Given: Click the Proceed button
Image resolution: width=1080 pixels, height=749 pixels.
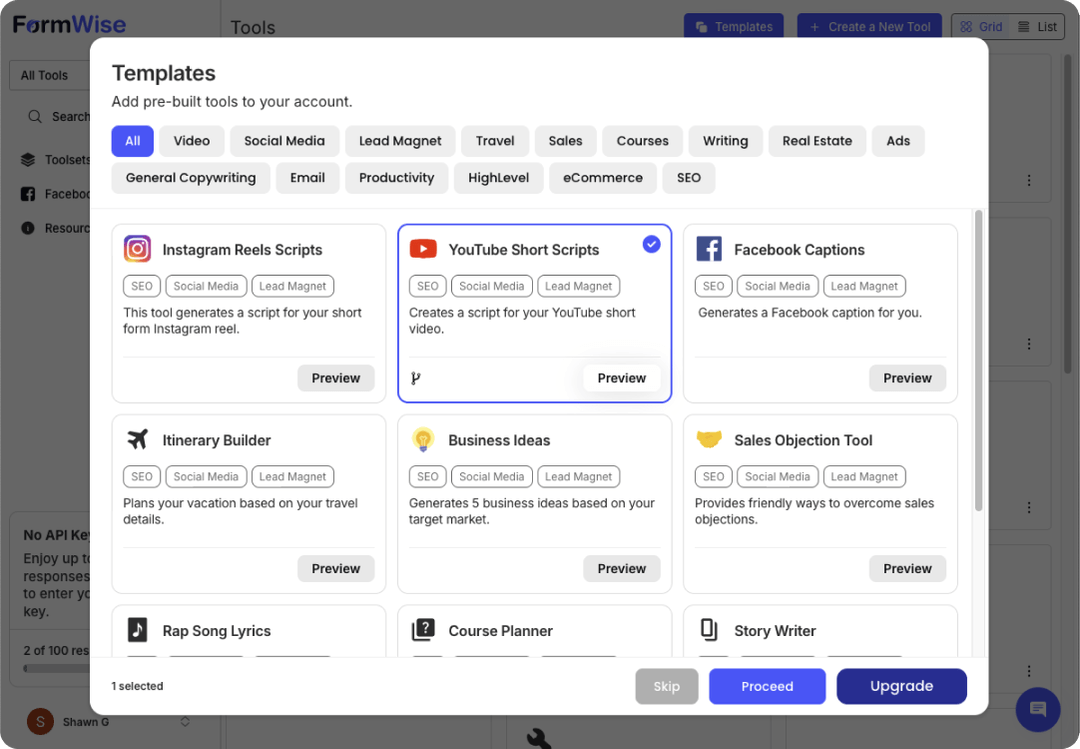Looking at the screenshot, I should click(x=767, y=686).
